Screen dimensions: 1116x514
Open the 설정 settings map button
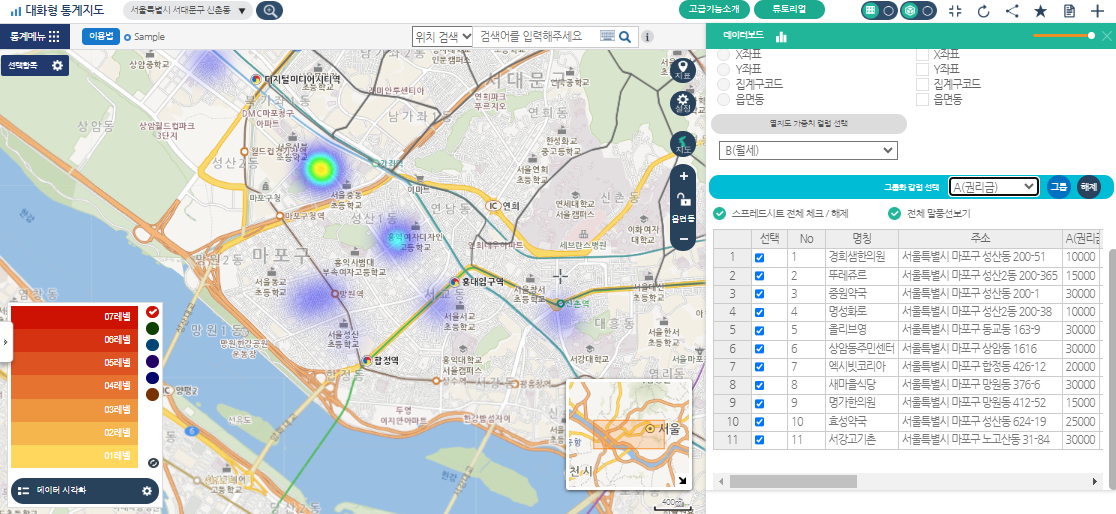coord(683,104)
